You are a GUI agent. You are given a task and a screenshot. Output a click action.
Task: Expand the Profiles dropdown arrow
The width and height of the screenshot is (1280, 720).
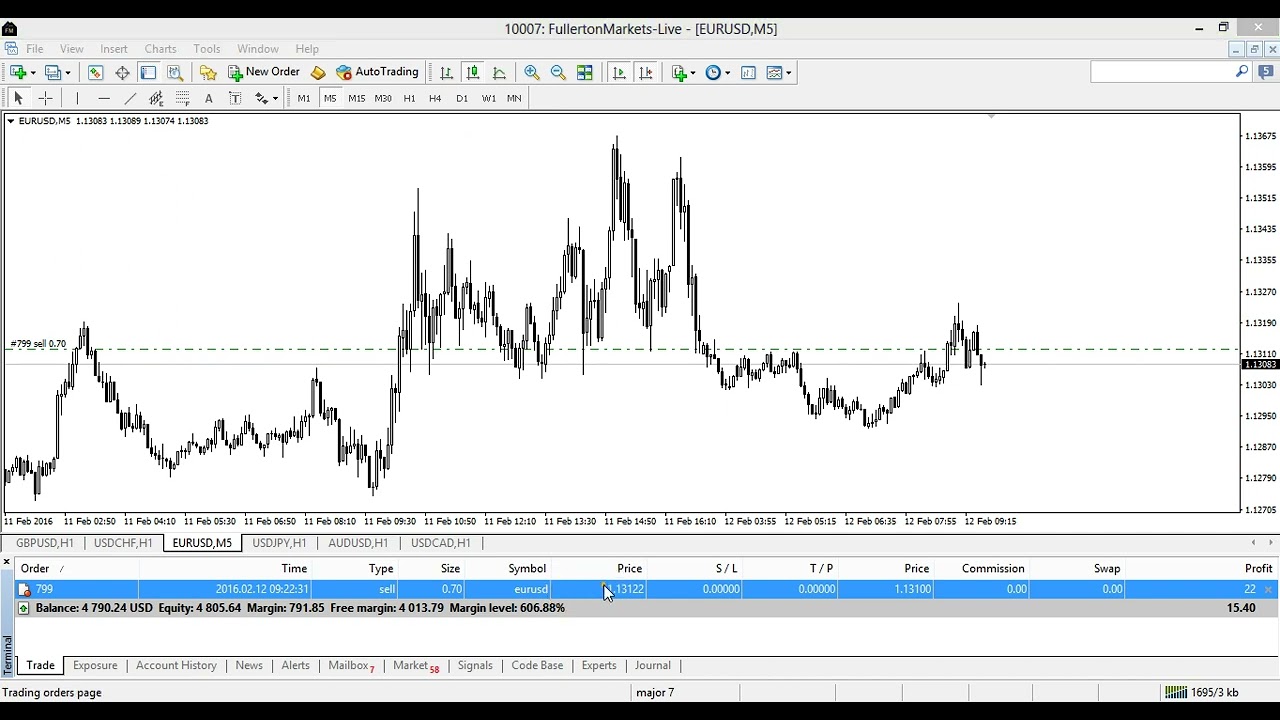point(67,72)
